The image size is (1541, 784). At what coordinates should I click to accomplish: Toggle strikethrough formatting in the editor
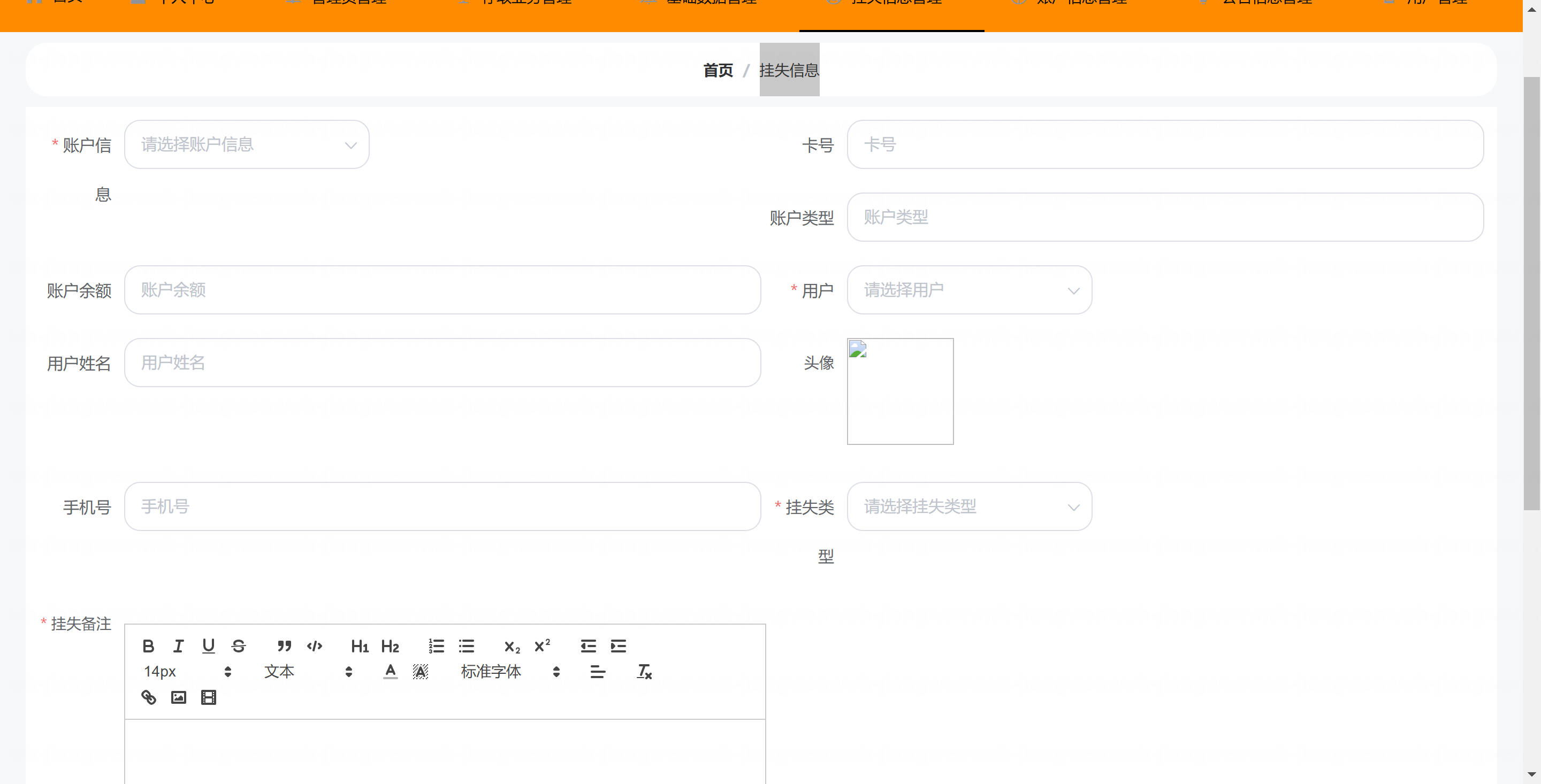coord(238,646)
